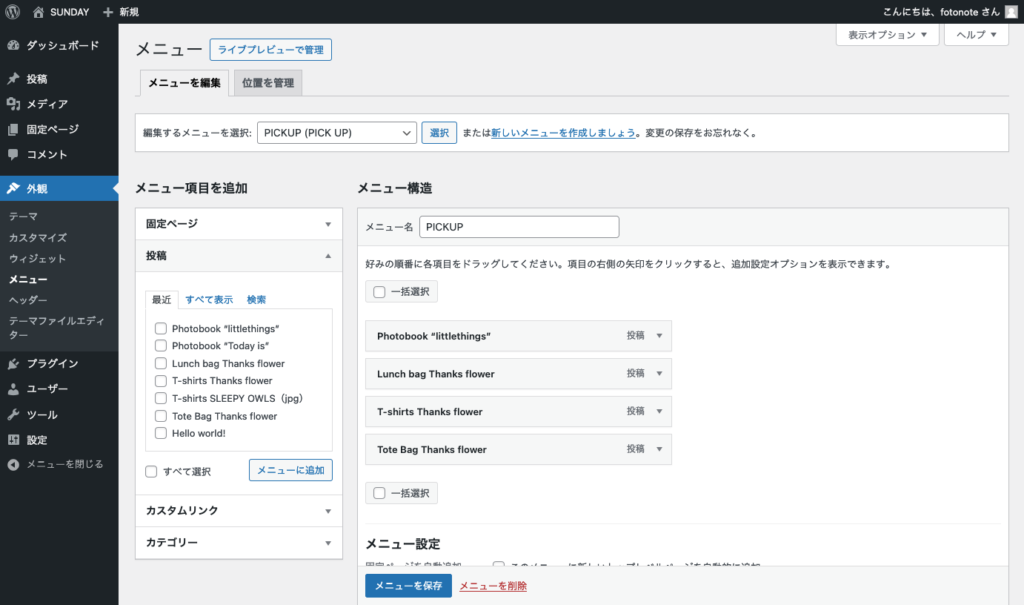The height and width of the screenshot is (605, 1024).
Task: Switch to the すべて表示 posts tab
Action: [209, 299]
